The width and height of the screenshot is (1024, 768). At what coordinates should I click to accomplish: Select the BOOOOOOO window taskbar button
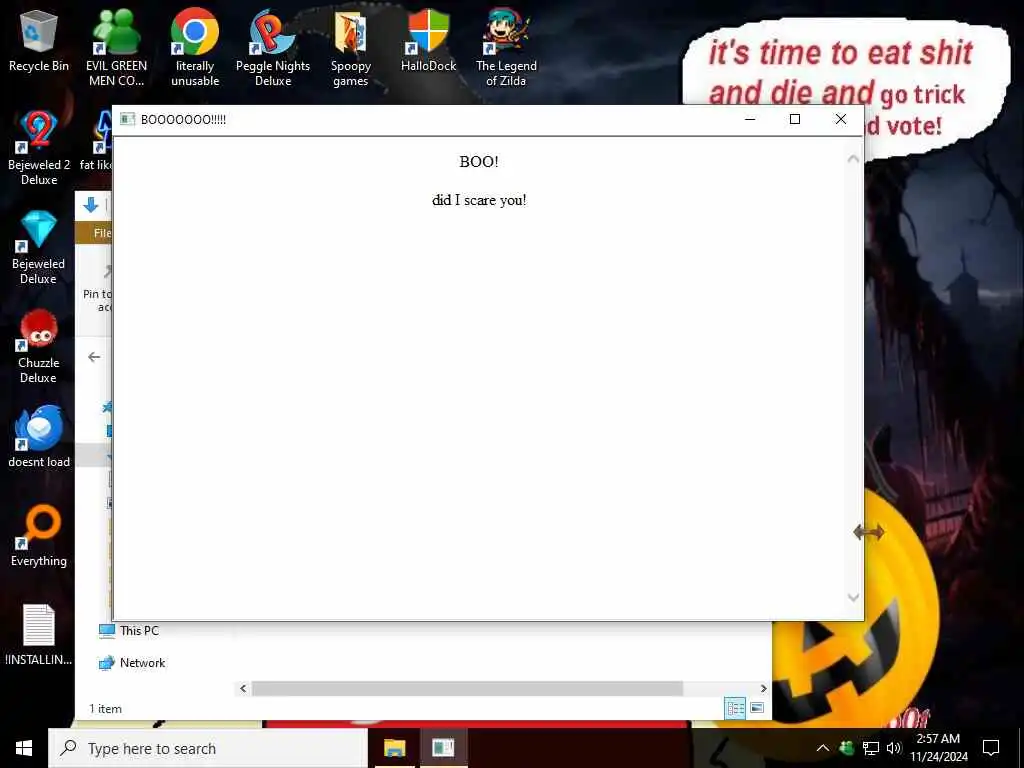coord(443,748)
